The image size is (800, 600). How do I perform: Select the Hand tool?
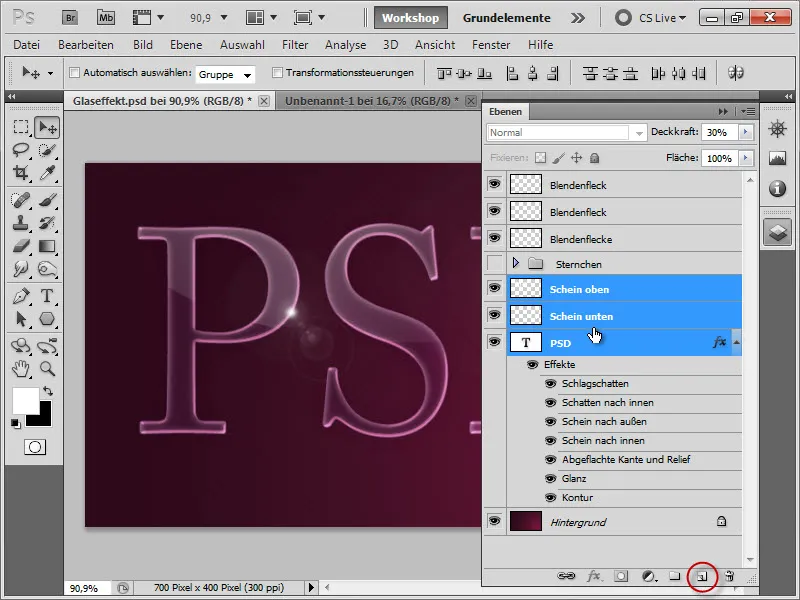[21, 368]
